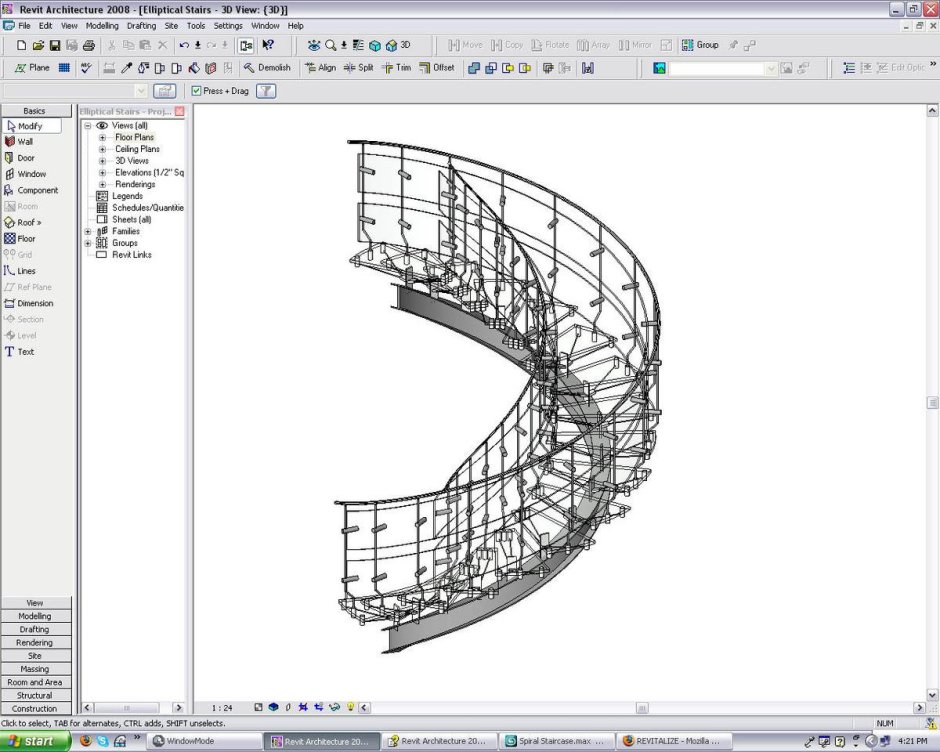Activate the Align tool
Screen dimensions: 940x752
[323, 67]
